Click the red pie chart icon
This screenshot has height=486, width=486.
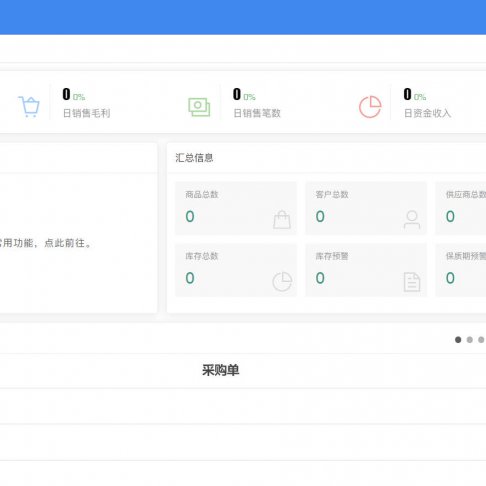coord(370,107)
